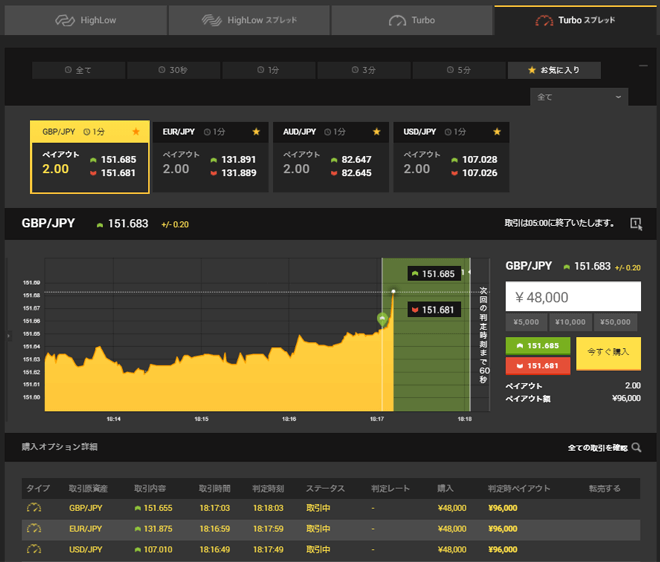The height and width of the screenshot is (562, 660).
Task: Click the HighLow スプレッド wave icon
Action: tap(212, 20)
